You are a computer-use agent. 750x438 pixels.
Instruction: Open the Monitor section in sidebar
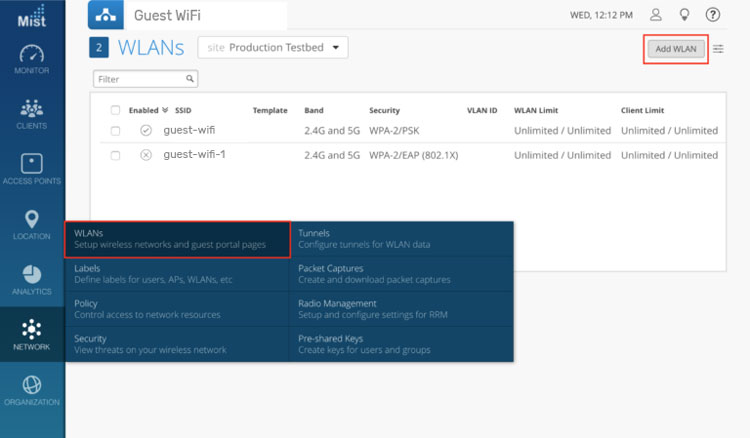tap(32, 57)
